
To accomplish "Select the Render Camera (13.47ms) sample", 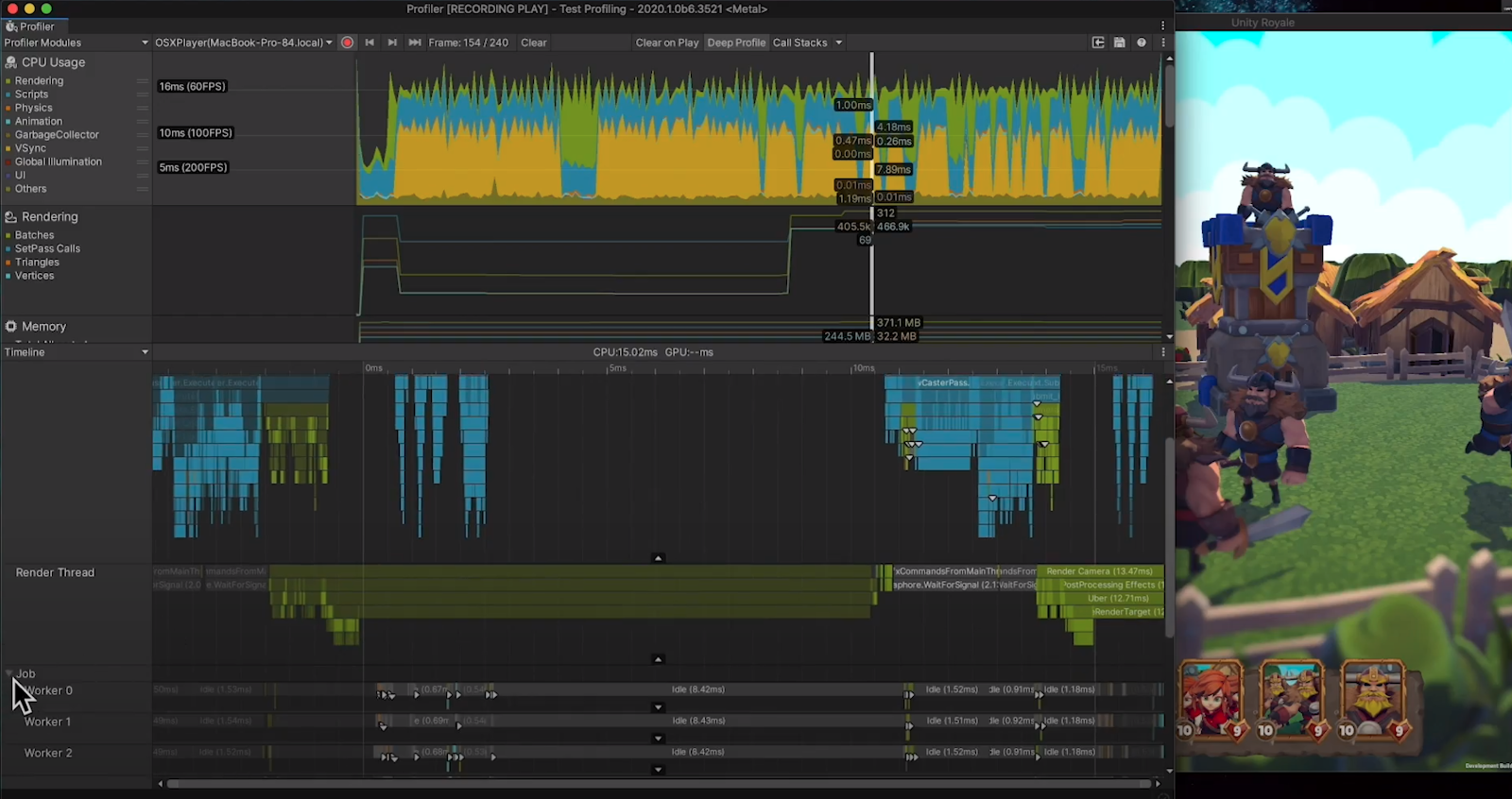I will tap(1100, 571).
